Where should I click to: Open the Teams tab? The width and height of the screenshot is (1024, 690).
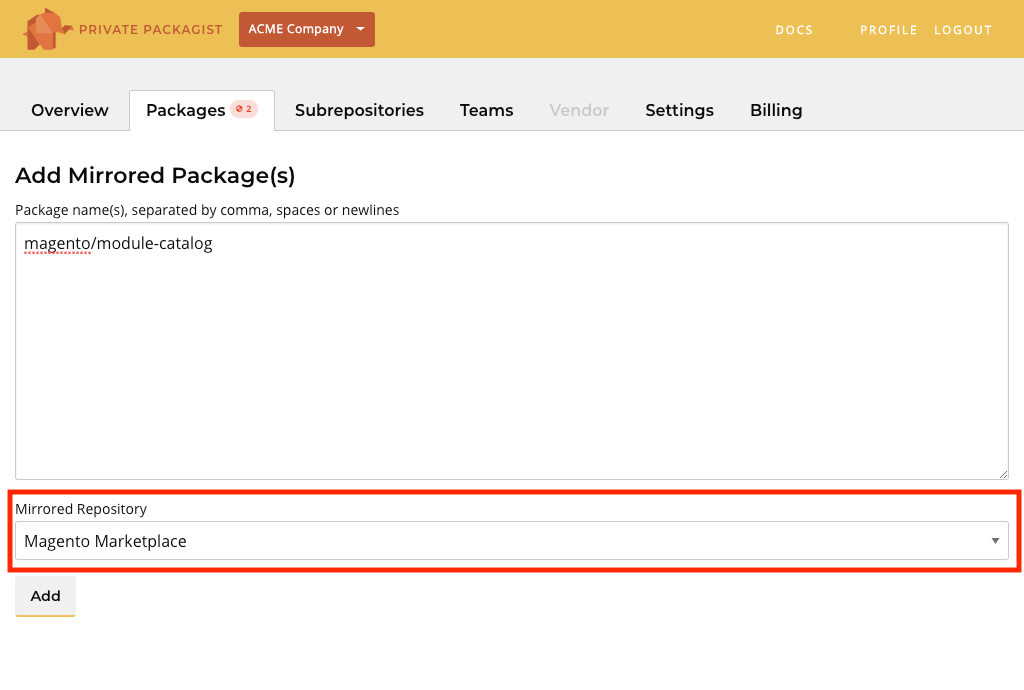tap(486, 110)
